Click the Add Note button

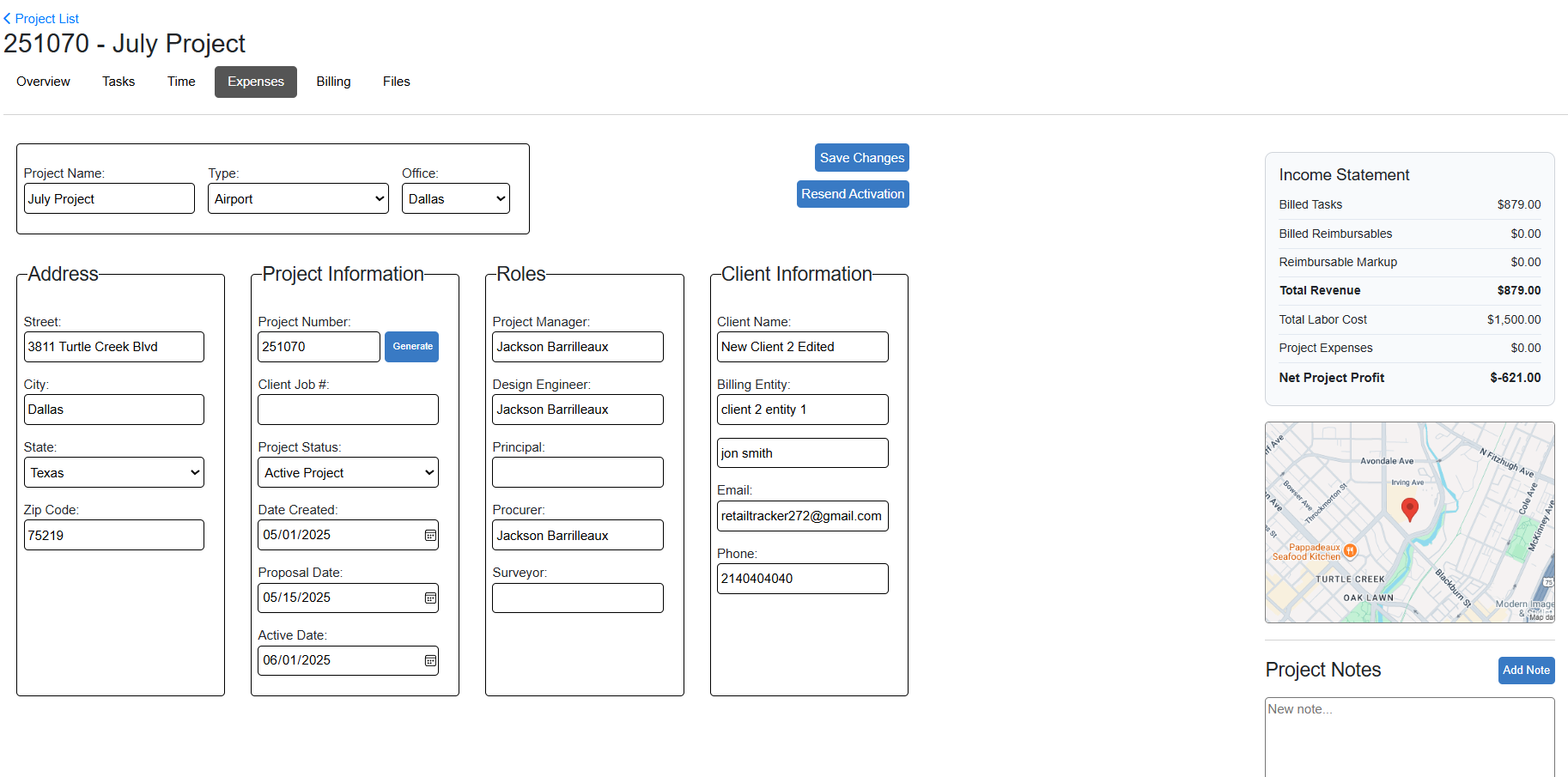[x=1526, y=671]
